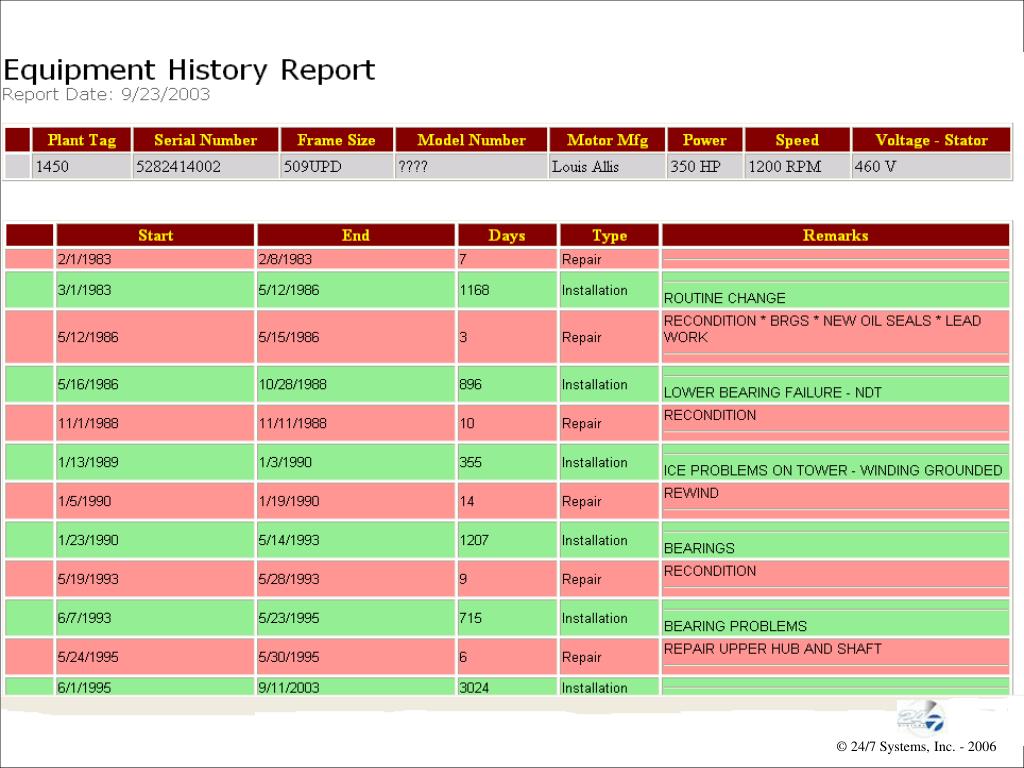
Task: Click the REPAIR UPPER HUB AND SHAFT remark
Action: pyautogui.click(x=773, y=649)
